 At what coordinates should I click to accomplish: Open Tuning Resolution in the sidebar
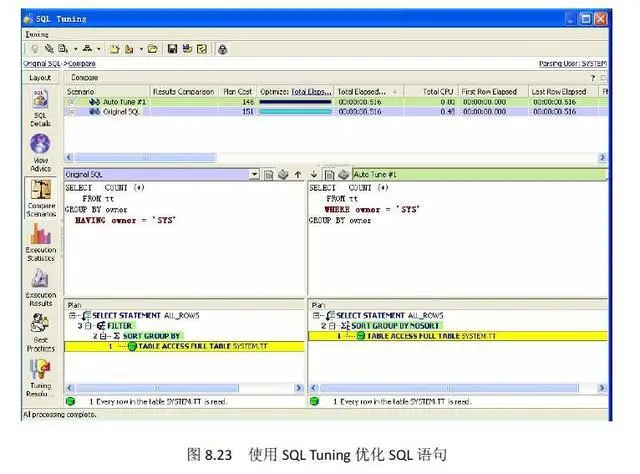coord(40,378)
